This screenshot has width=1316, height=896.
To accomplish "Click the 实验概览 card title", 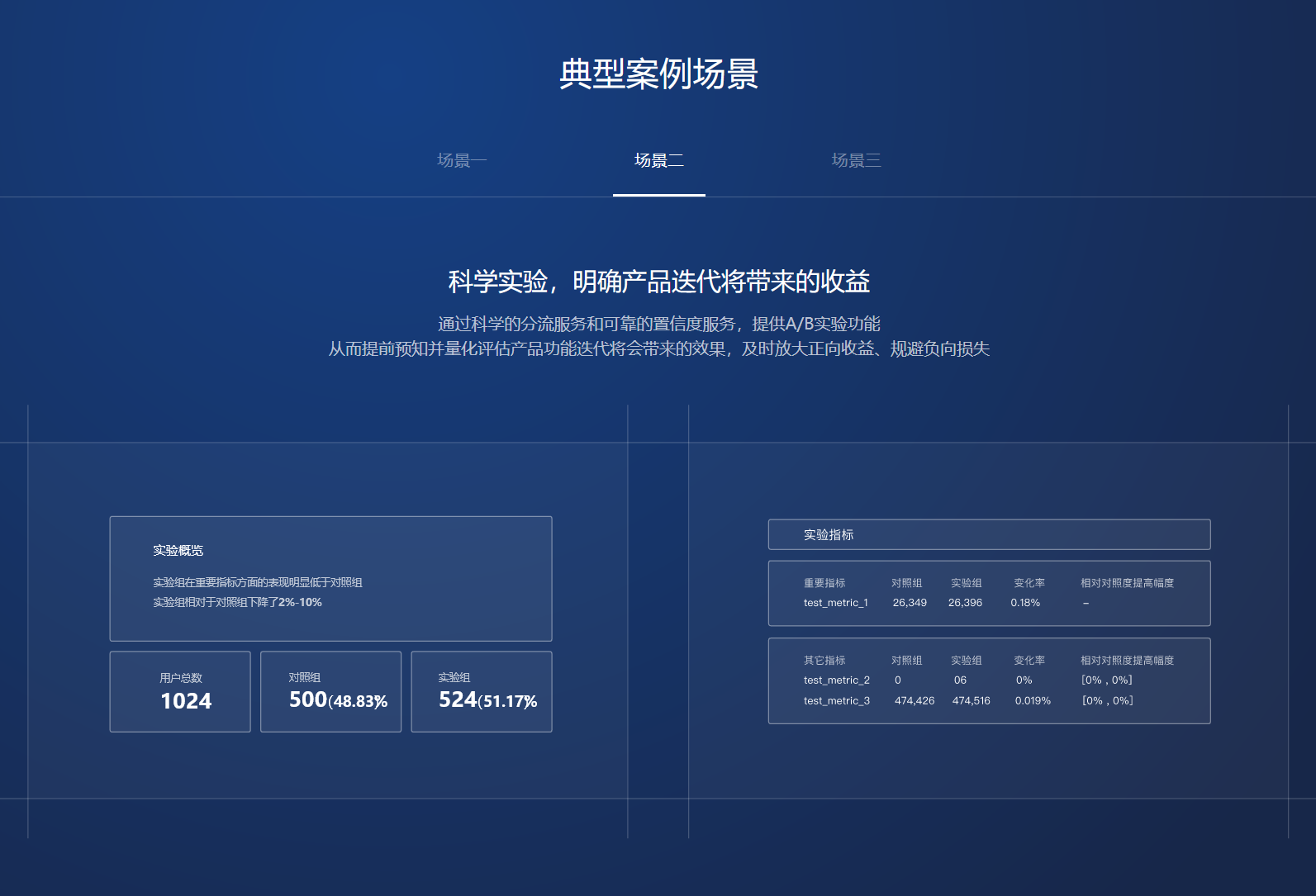I will pyautogui.click(x=178, y=551).
